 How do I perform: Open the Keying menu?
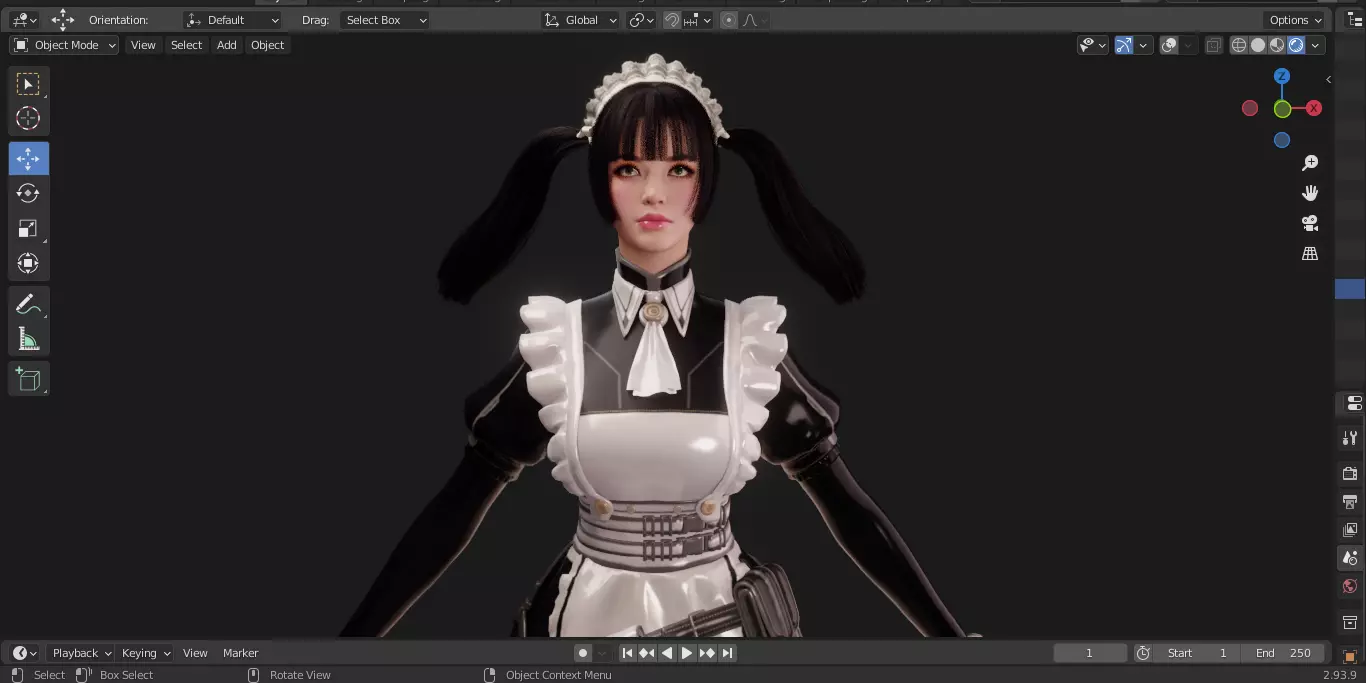point(145,653)
